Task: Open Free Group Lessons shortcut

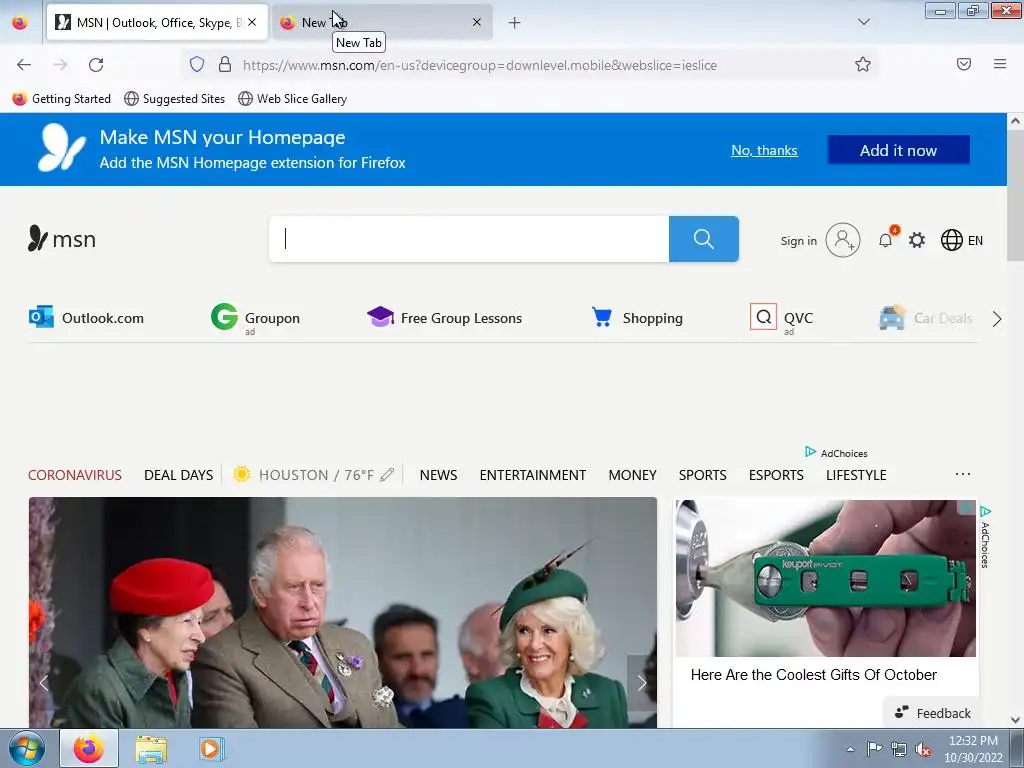Action: point(444,318)
